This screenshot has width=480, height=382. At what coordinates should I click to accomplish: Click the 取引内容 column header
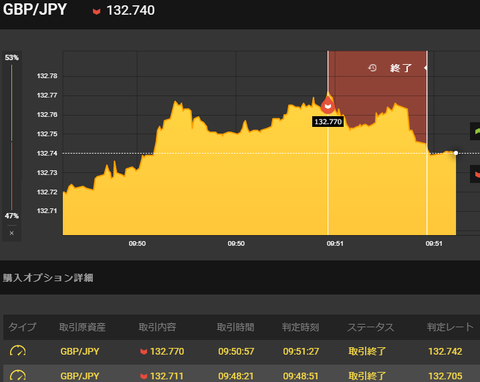pos(157,327)
